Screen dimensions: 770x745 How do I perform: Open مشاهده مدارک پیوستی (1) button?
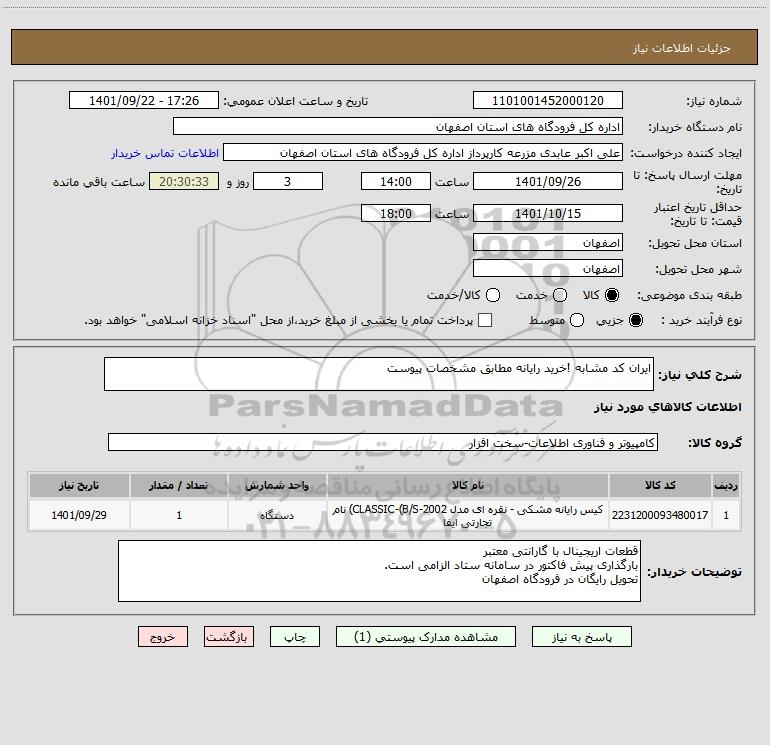pyautogui.click(x=426, y=636)
